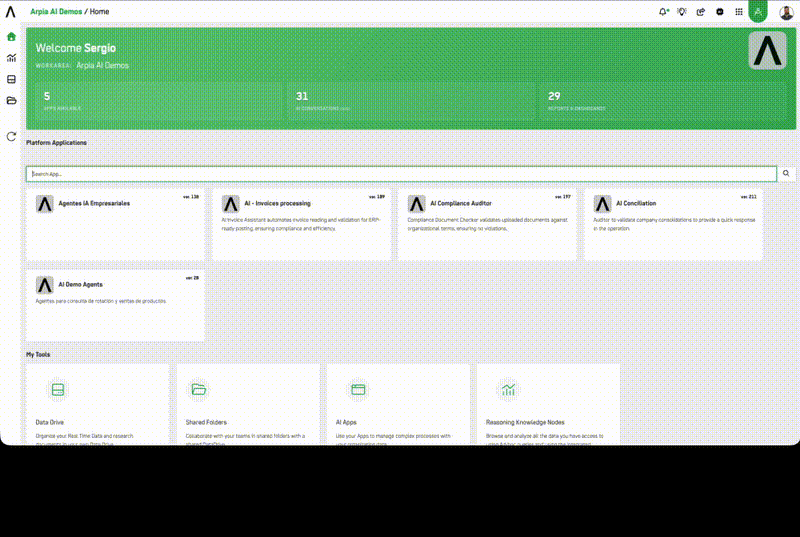Click the Platform Applications heading
This screenshot has width=800, height=537.
tap(56, 143)
